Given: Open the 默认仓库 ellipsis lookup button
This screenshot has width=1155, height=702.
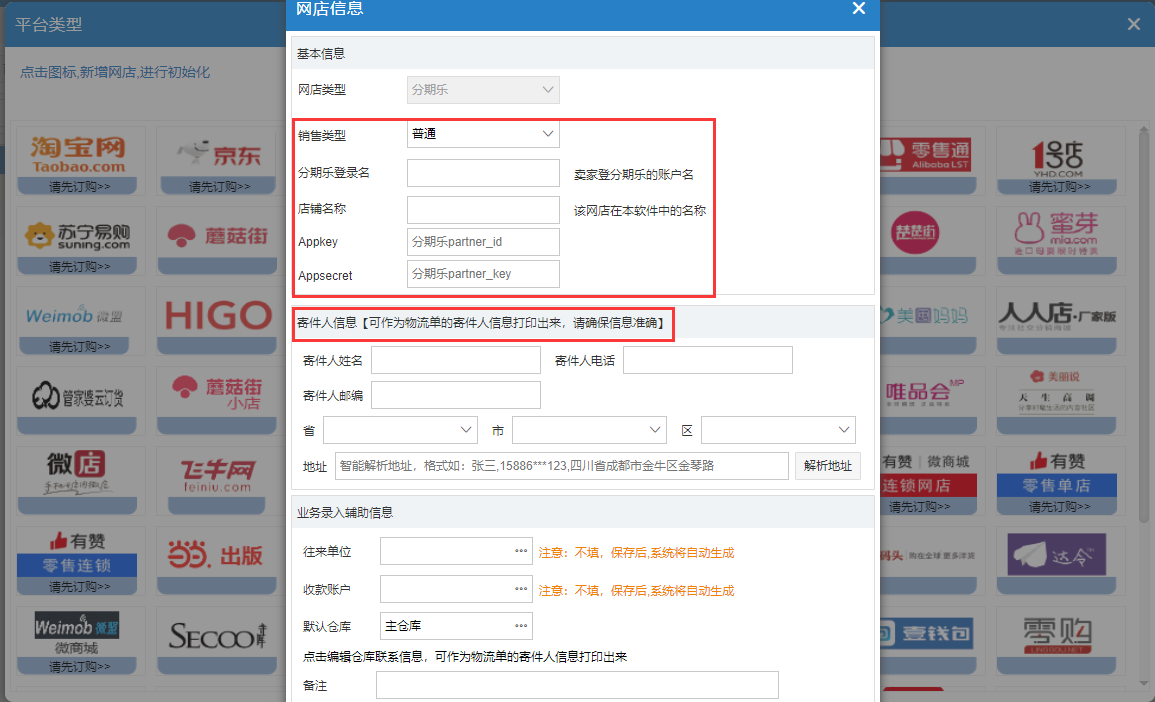Looking at the screenshot, I should tap(521, 626).
